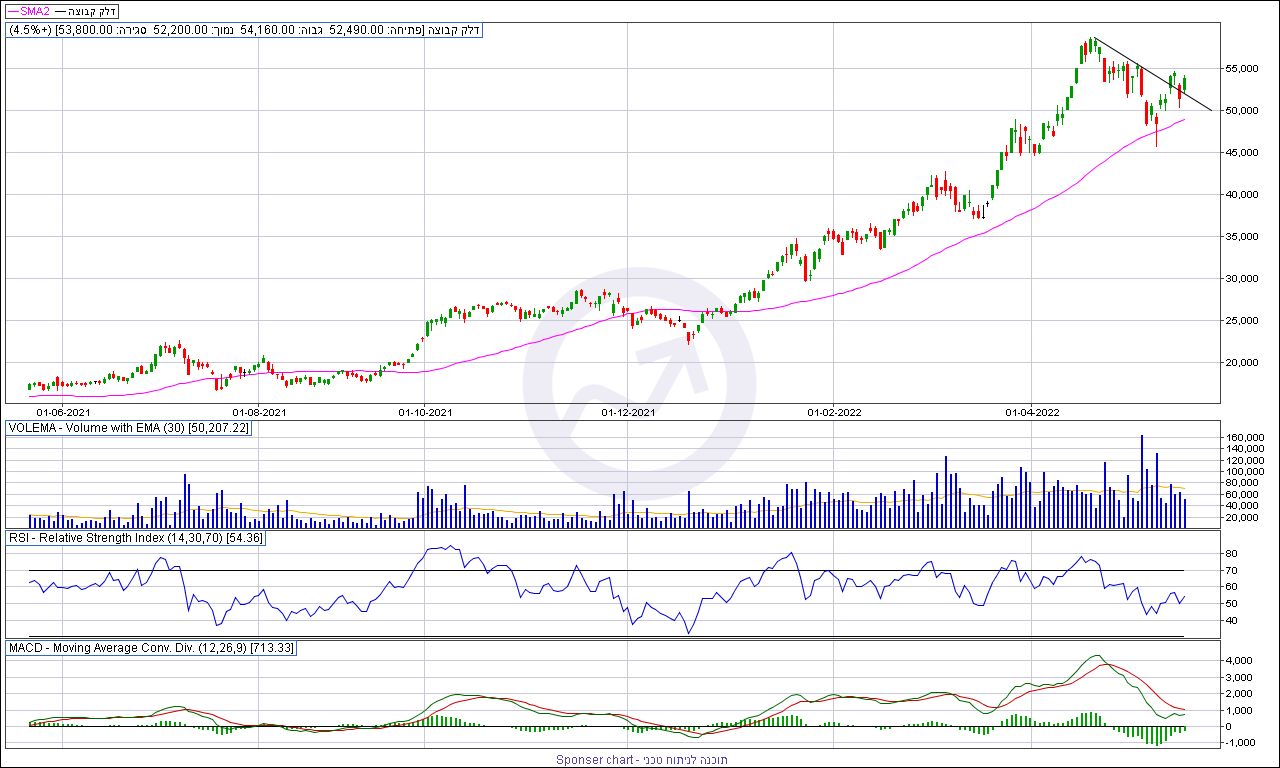This screenshot has height=768, width=1280.
Task: Click the 4,000 MACD axis label
Action: (1240, 660)
